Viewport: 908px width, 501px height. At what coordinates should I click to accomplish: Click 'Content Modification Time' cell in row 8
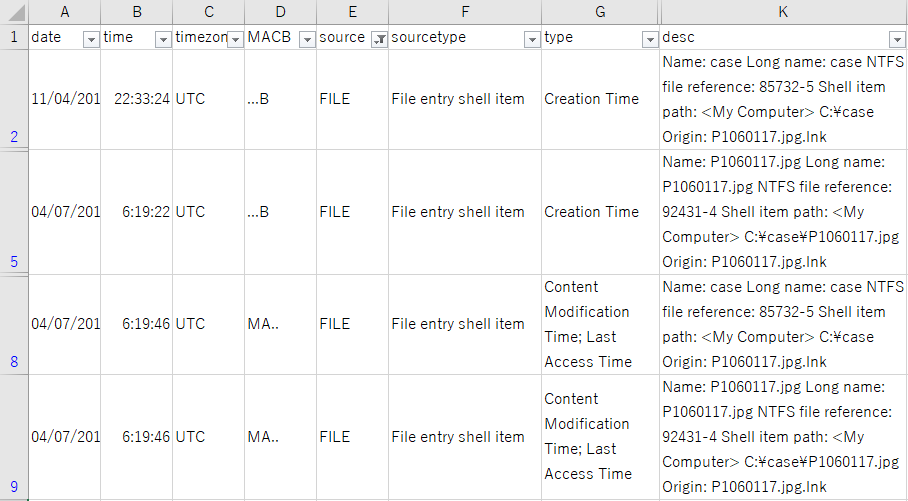pyautogui.click(x=600, y=324)
